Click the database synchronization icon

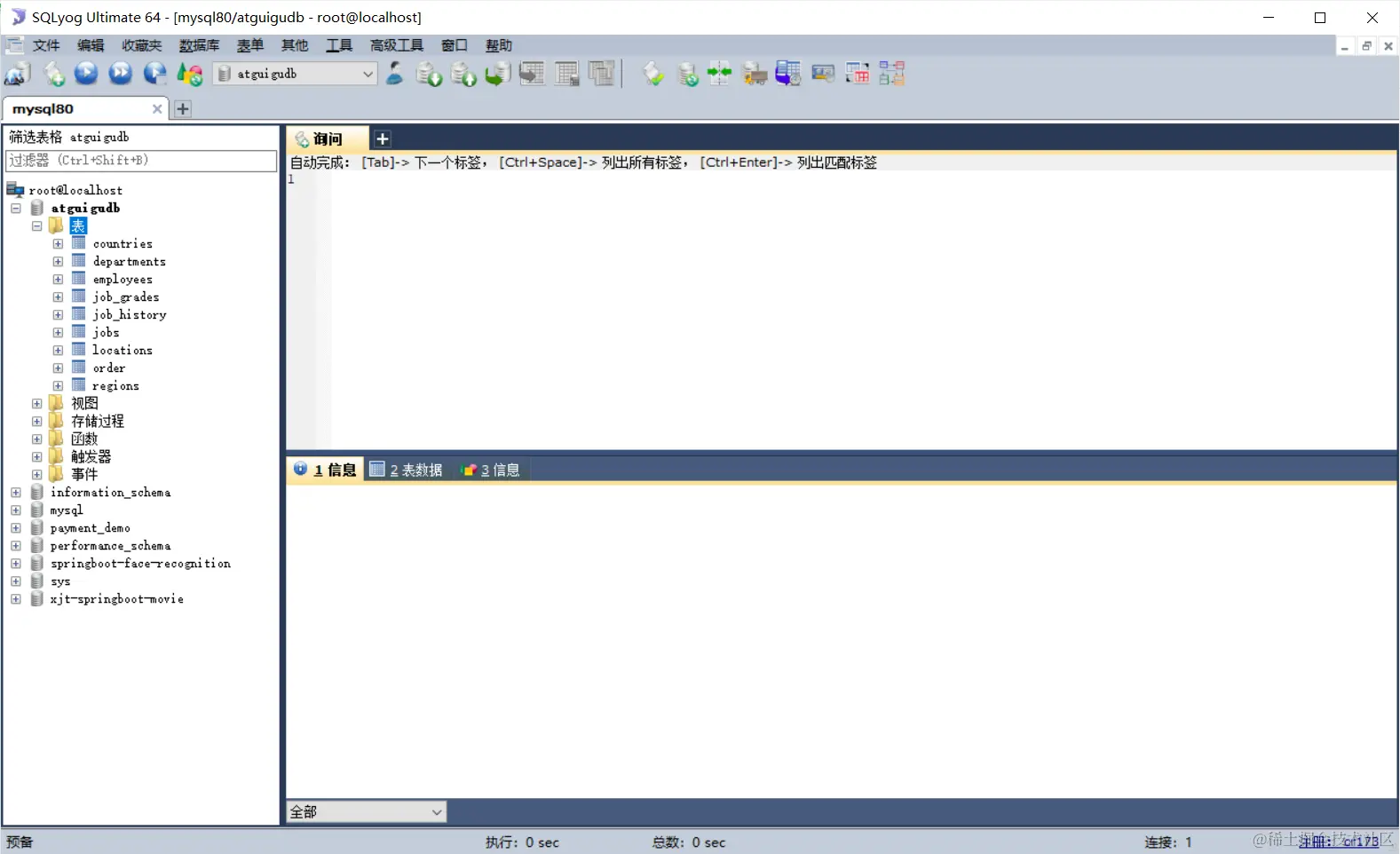tap(687, 74)
